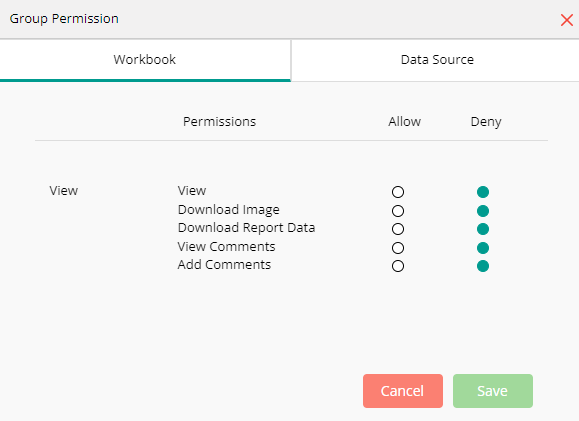579x421 pixels.
Task: Click the Download Report Data label
Action: [x=246, y=228]
